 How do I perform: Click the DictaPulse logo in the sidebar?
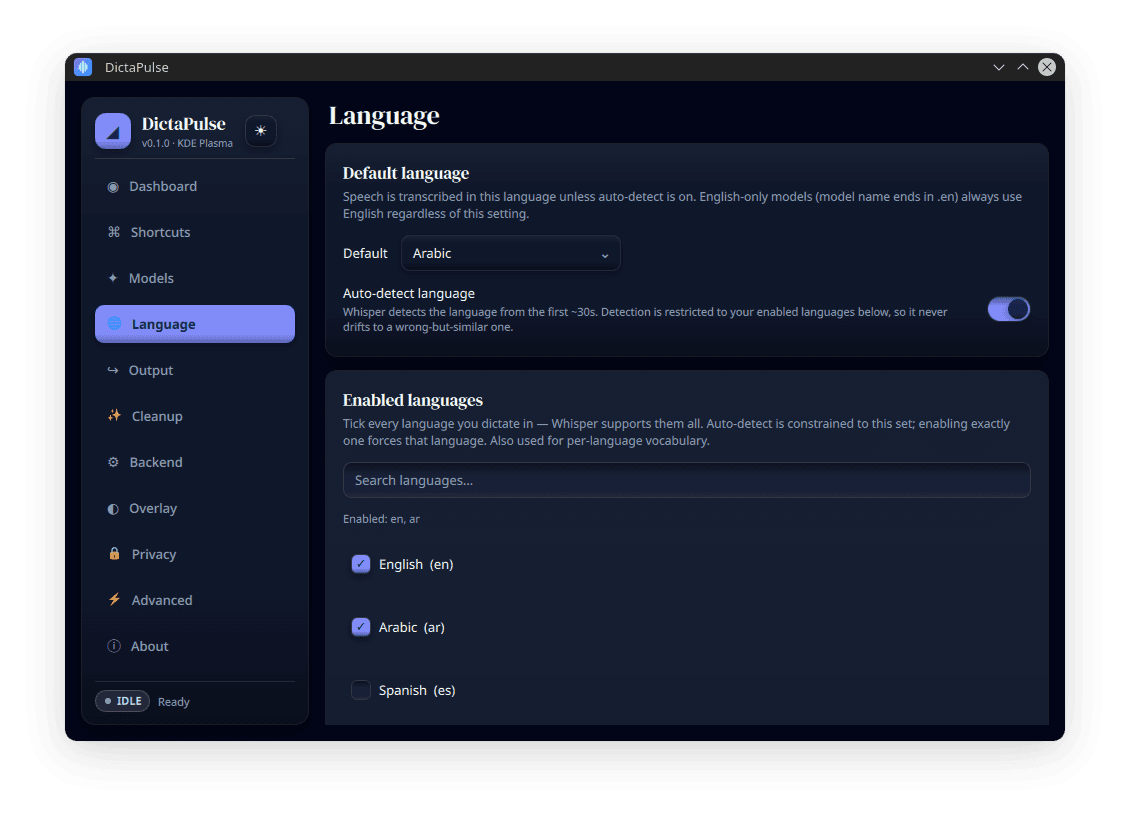[x=113, y=131]
